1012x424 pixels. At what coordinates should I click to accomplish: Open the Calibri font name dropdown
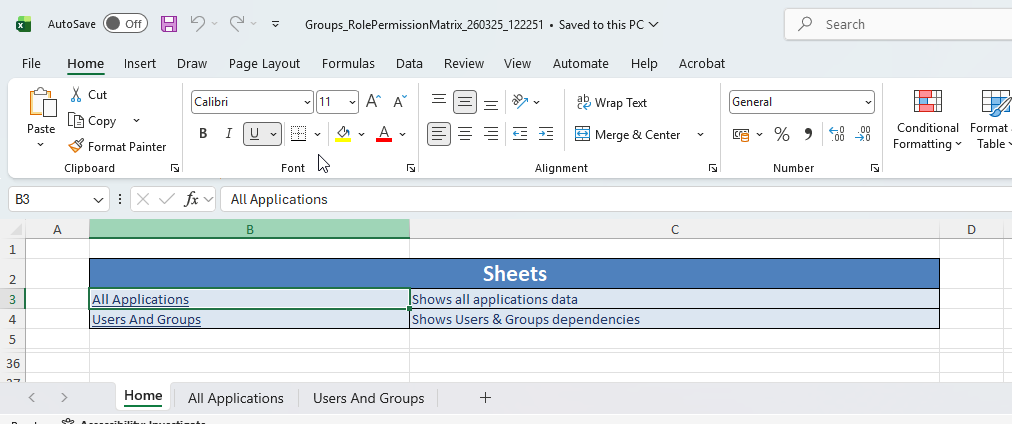tap(307, 102)
